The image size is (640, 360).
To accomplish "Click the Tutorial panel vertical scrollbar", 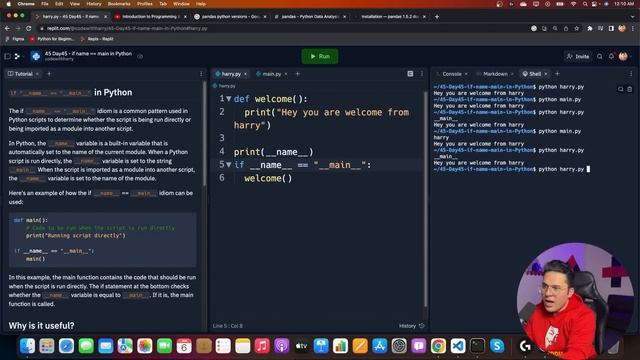I will (204, 134).
